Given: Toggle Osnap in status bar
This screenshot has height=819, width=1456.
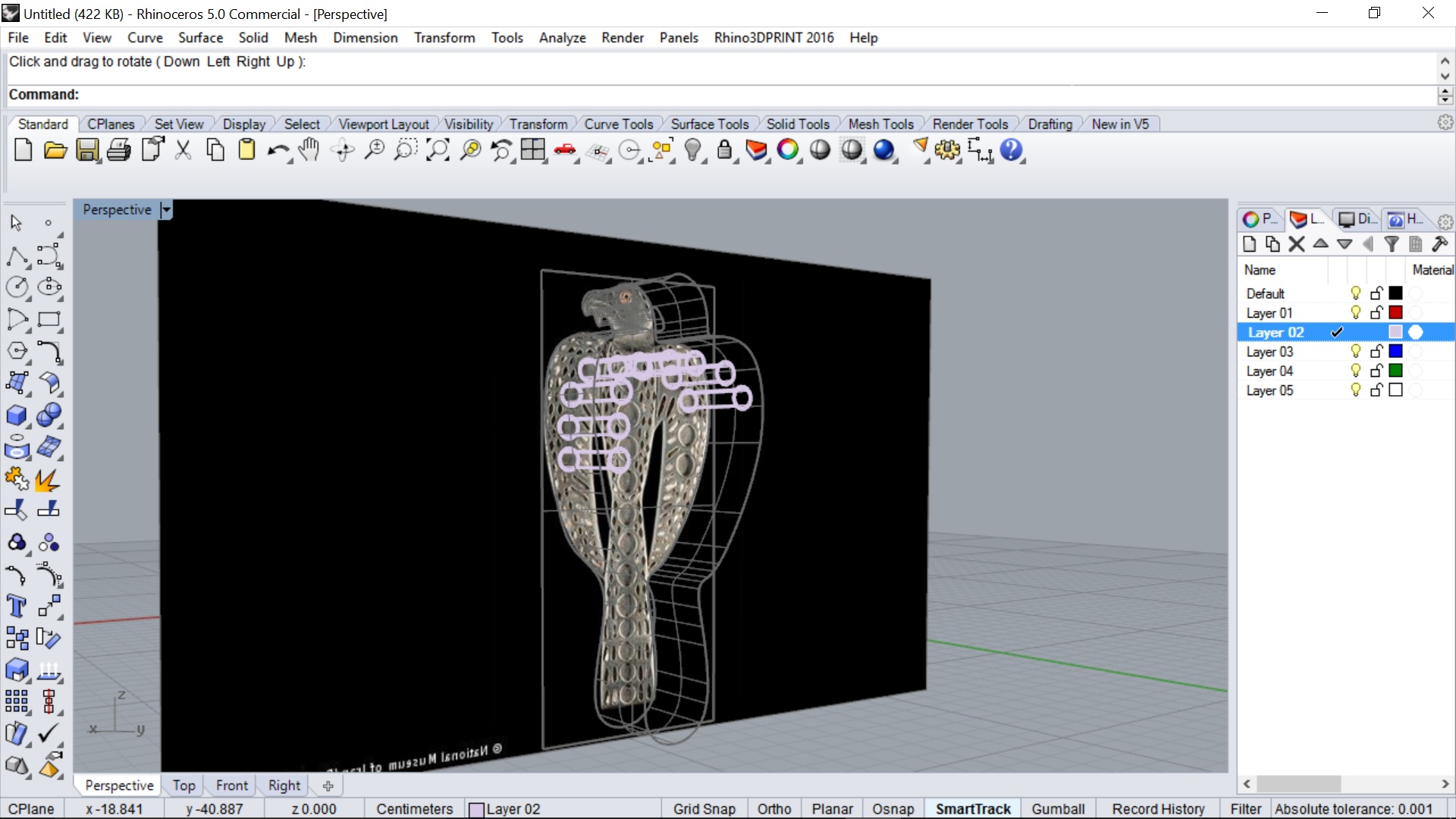Looking at the screenshot, I should [893, 808].
